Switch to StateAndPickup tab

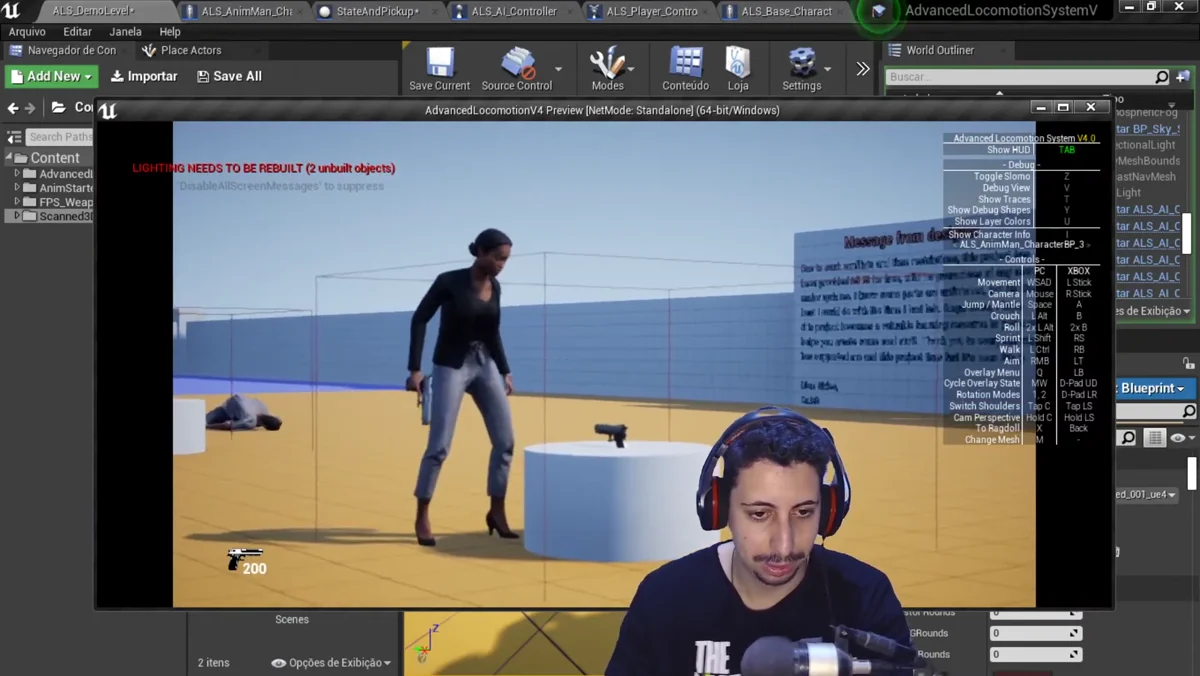[377, 11]
